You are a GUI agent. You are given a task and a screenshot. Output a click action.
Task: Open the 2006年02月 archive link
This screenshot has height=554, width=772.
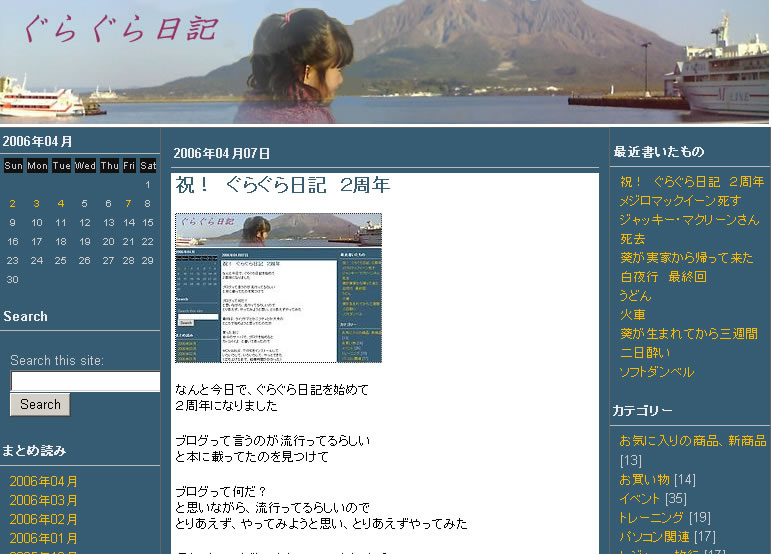43,519
